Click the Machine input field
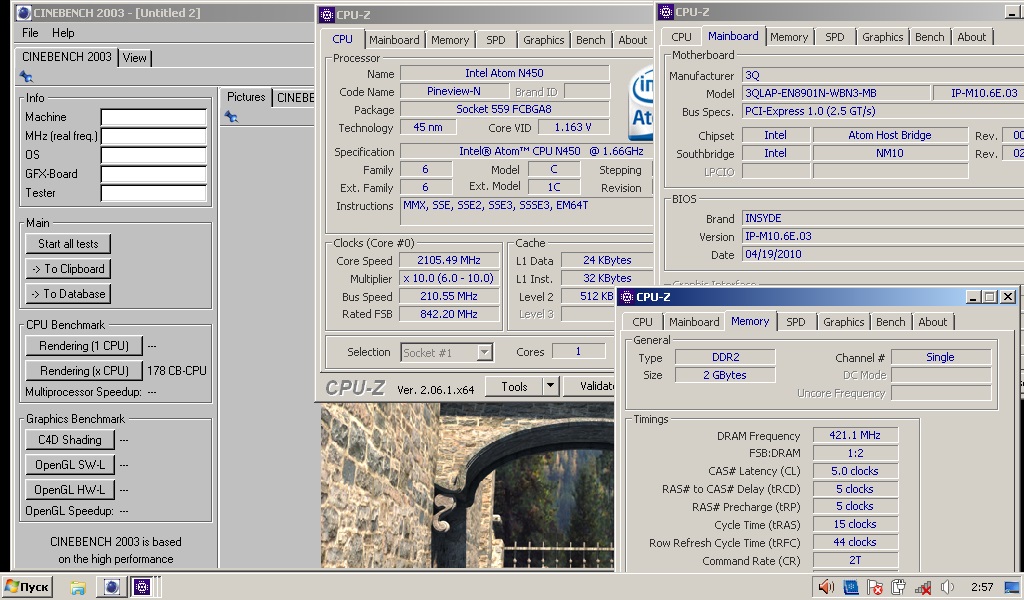This screenshot has height=600, width=1024. point(153,118)
